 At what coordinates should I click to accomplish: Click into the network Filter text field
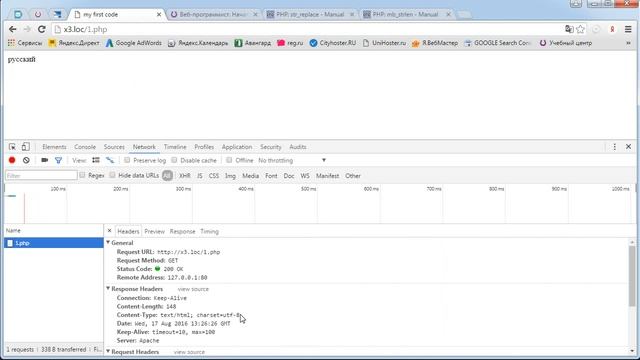pyautogui.click(x=41, y=176)
